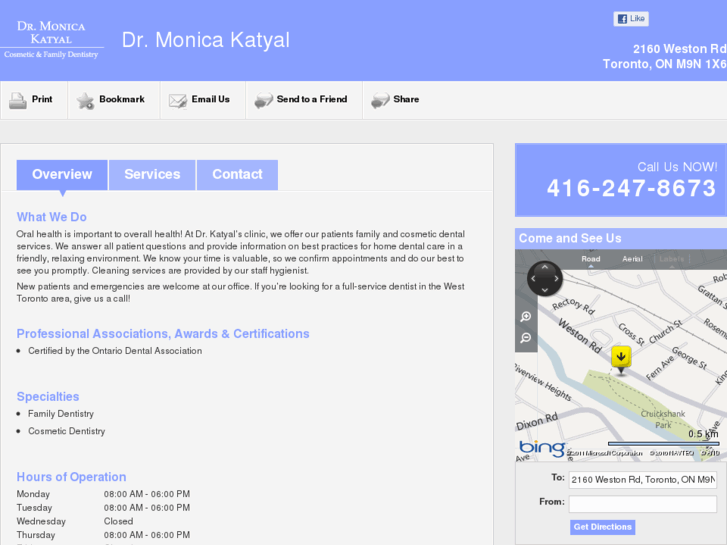Image resolution: width=727 pixels, height=545 pixels.
Task: Click the Email Us link
Action: click(x=210, y=99)
